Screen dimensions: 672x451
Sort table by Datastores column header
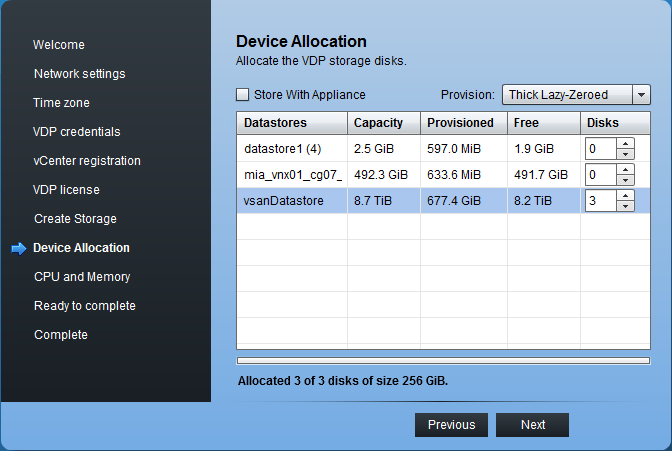point(291,123)
